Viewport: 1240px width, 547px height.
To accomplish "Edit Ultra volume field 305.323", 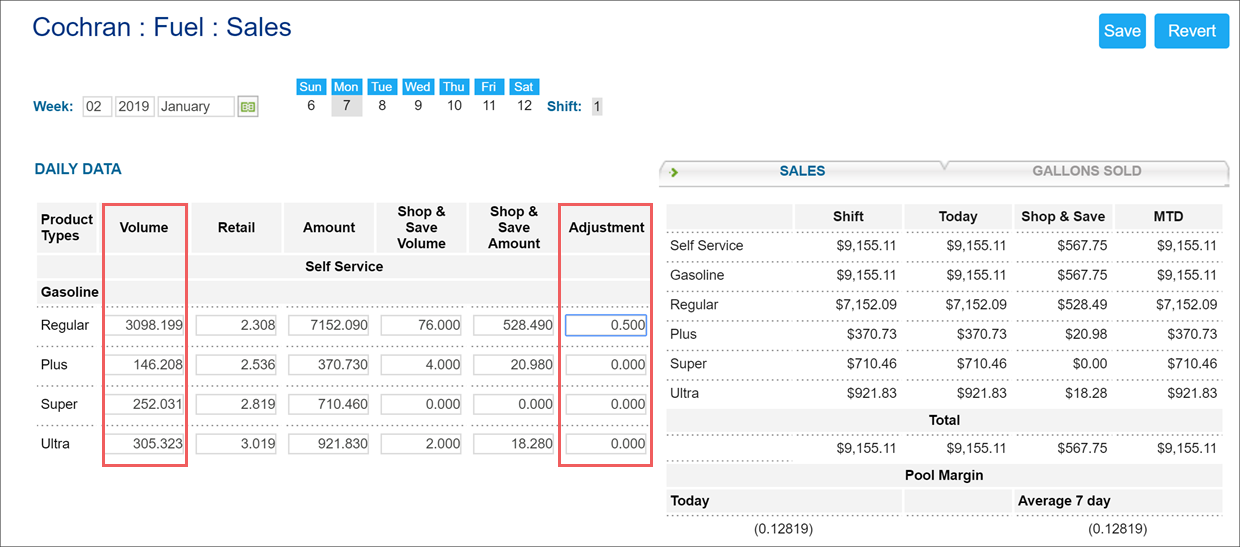I will tap(145, 444).
